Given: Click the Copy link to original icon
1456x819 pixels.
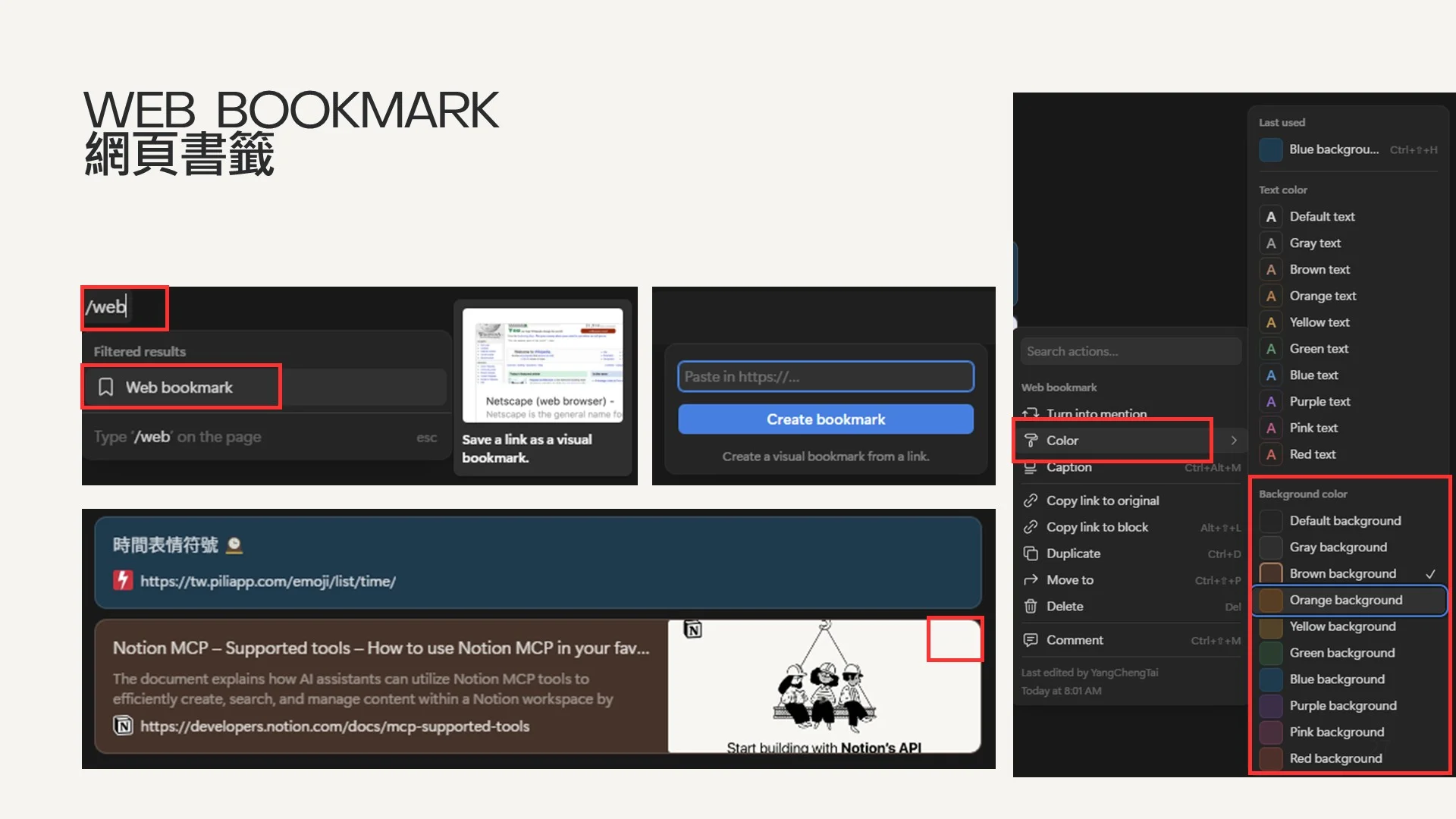Looking at the screenshot, I should tap(1030, 500).
